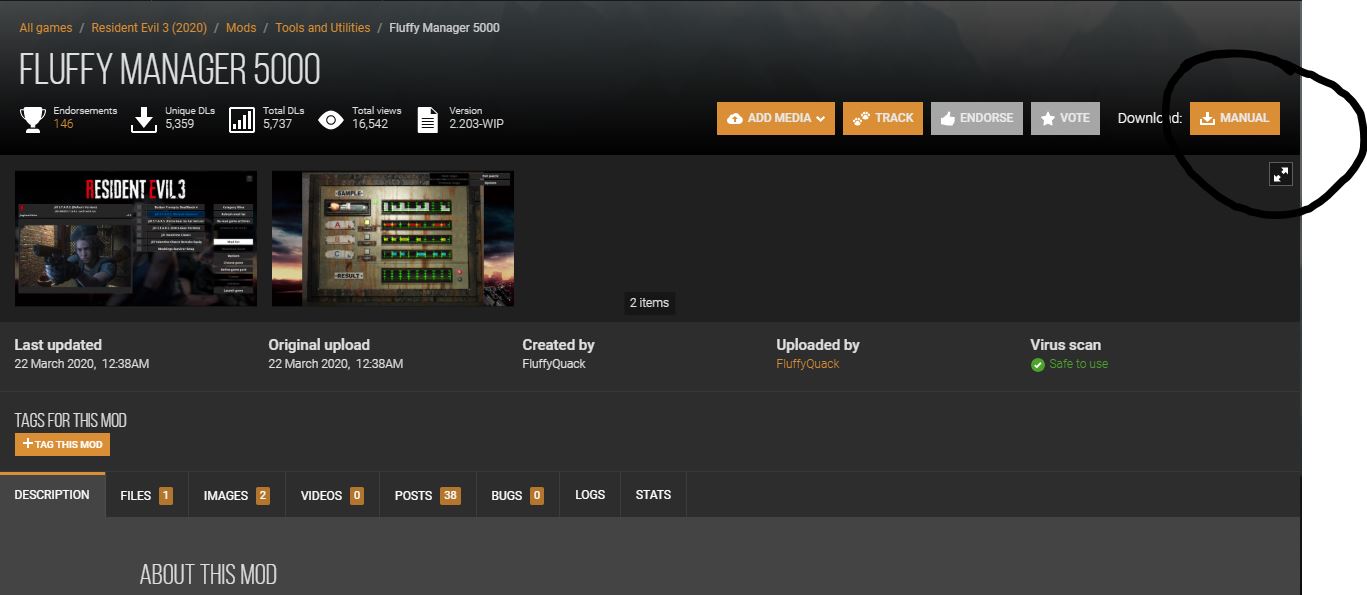Click the endorsements count 146
The image size is (1367, 595).
(x=63, y=124)
